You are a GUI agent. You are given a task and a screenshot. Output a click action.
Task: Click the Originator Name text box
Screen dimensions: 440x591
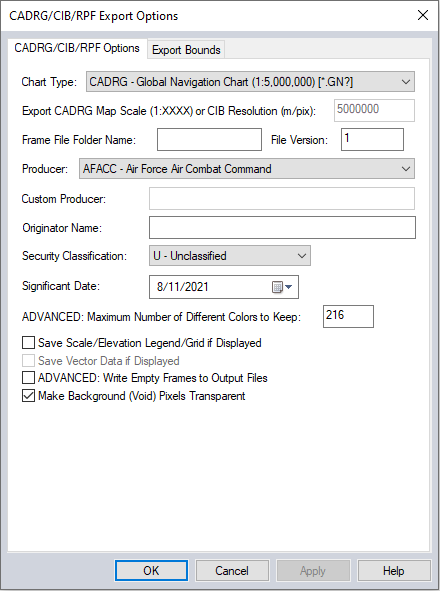click(x=282, y=228)
